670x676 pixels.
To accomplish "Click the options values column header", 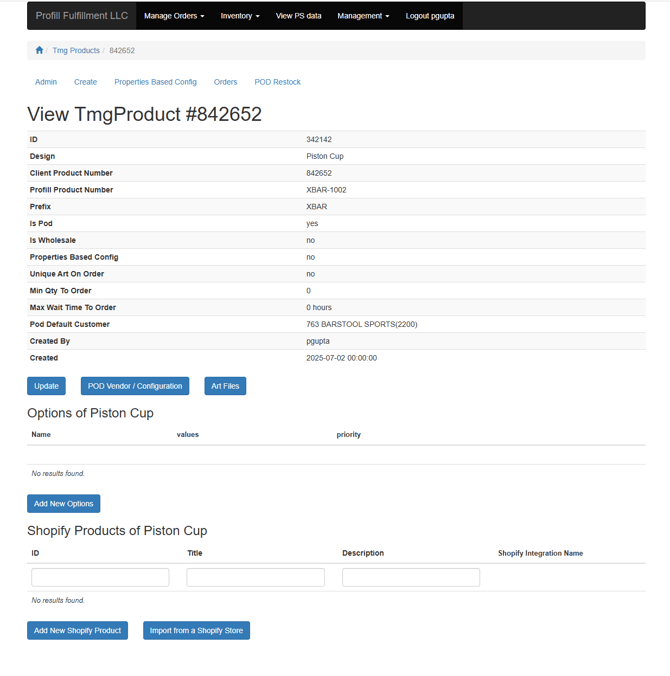I will (x=188, y=435).
